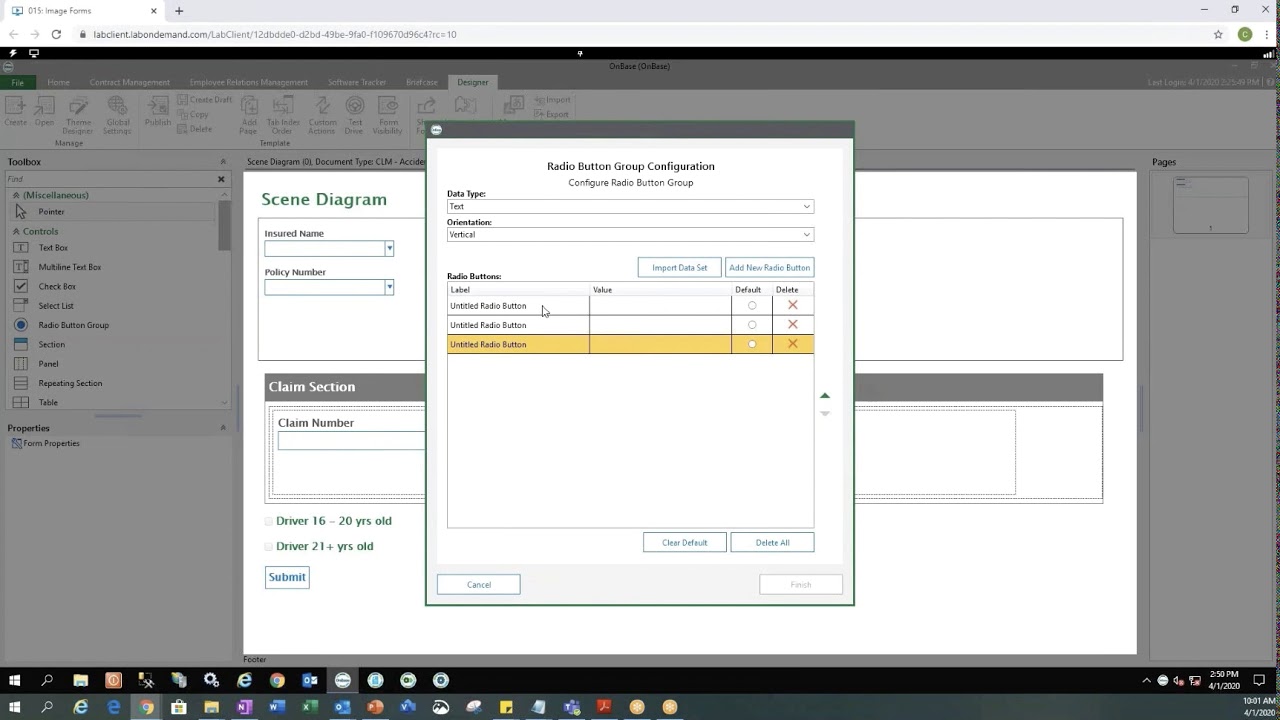1280x720 pixels.
Task: Select the Pointer tool in Toolbox
Action: [51, 212]
